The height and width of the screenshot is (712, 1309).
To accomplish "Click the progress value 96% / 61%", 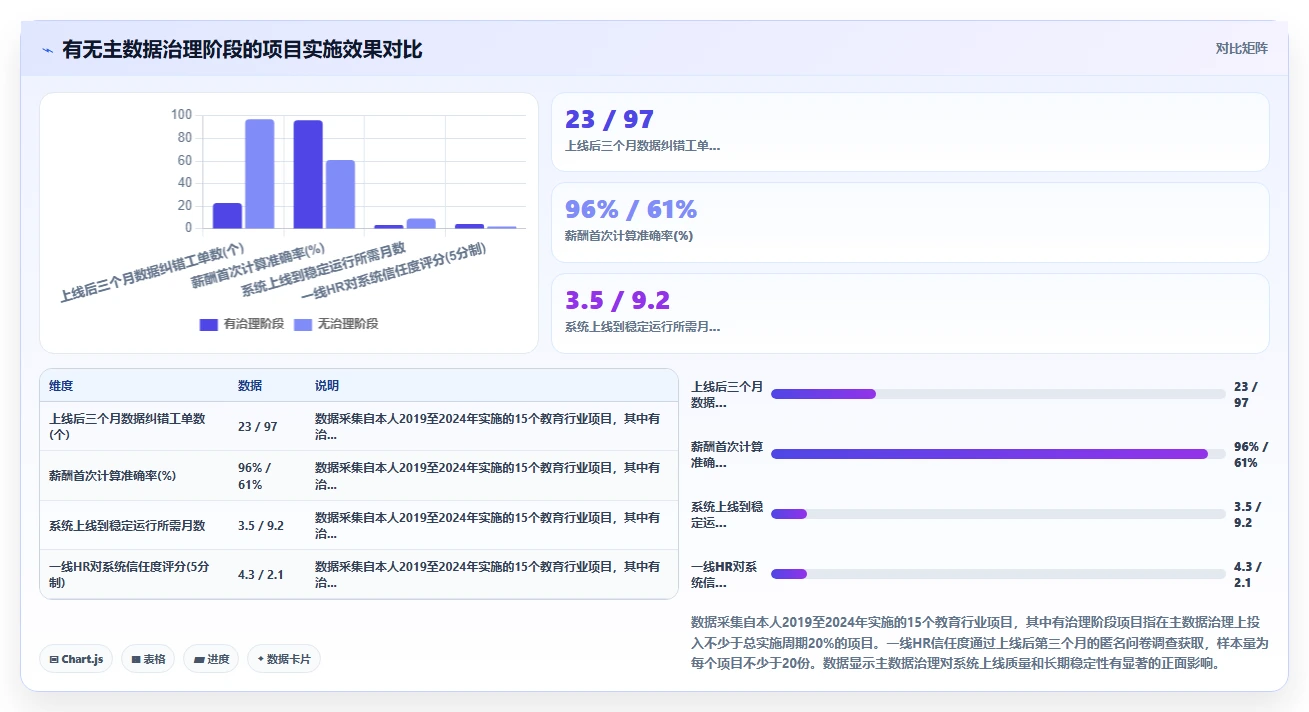I will pyautogui.click(x=1251, y=454).
